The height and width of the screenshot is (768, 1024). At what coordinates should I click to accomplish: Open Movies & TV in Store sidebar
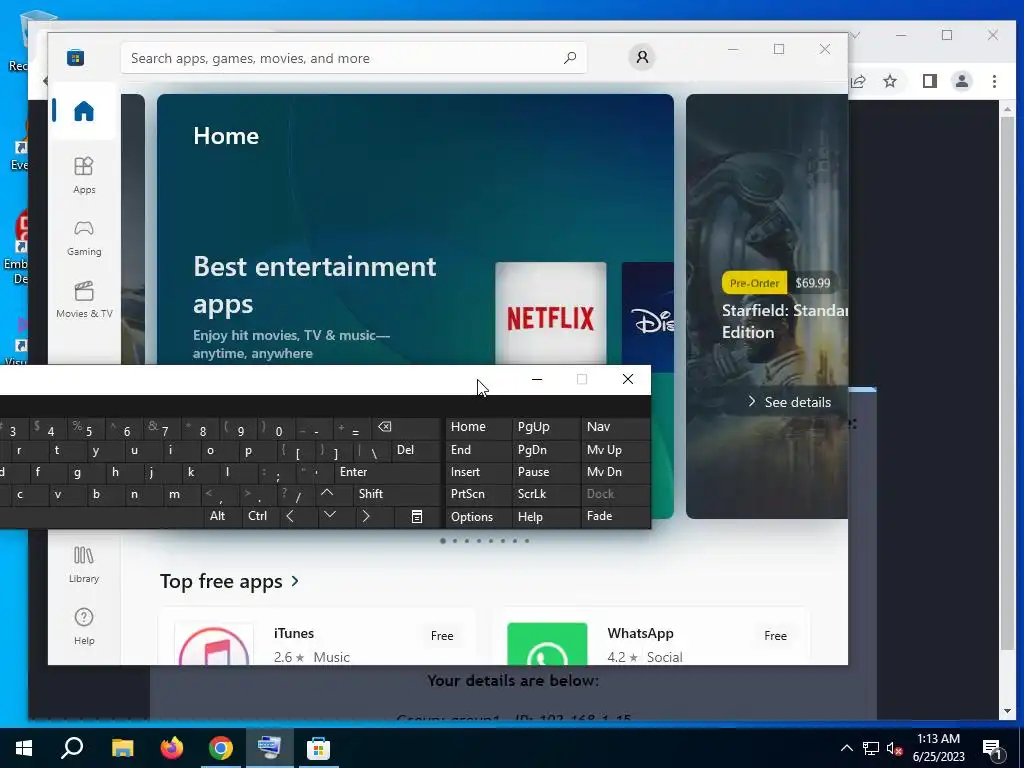pyautogui.click(x=84, y=300)
